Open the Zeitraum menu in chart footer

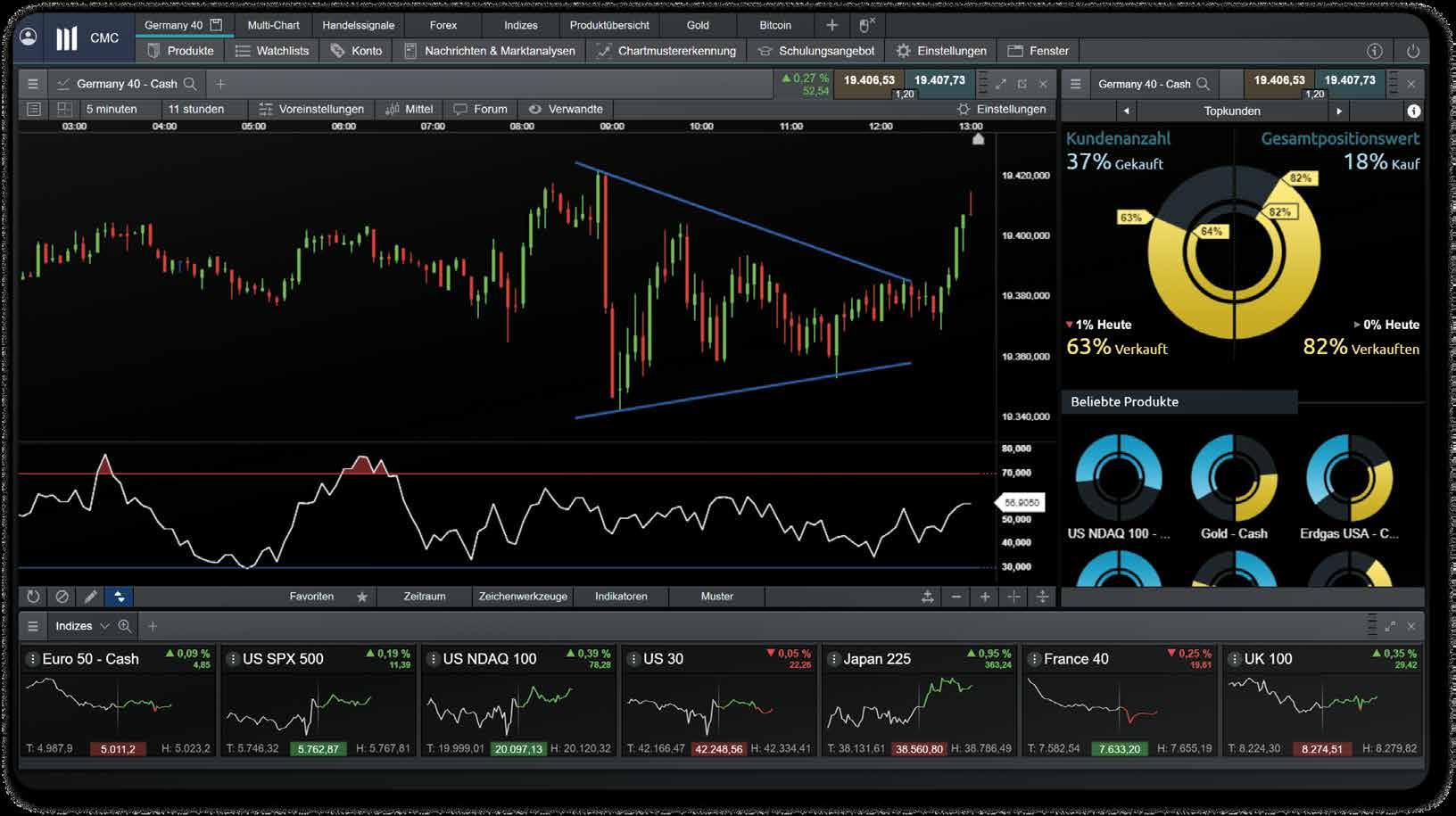coord(425,597)
